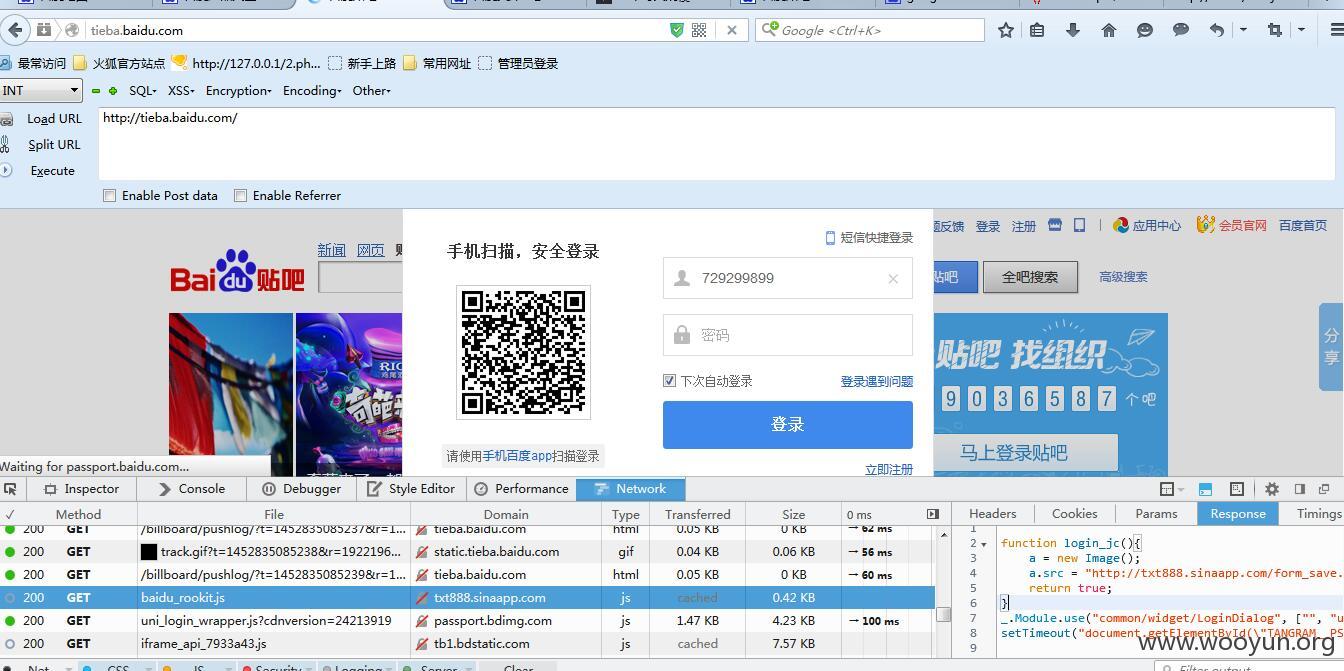The height and width of the screenshot is (671, 1344).
Task: Click responsive design mode icon in devtools
Action: click(x=1237, y=489)
